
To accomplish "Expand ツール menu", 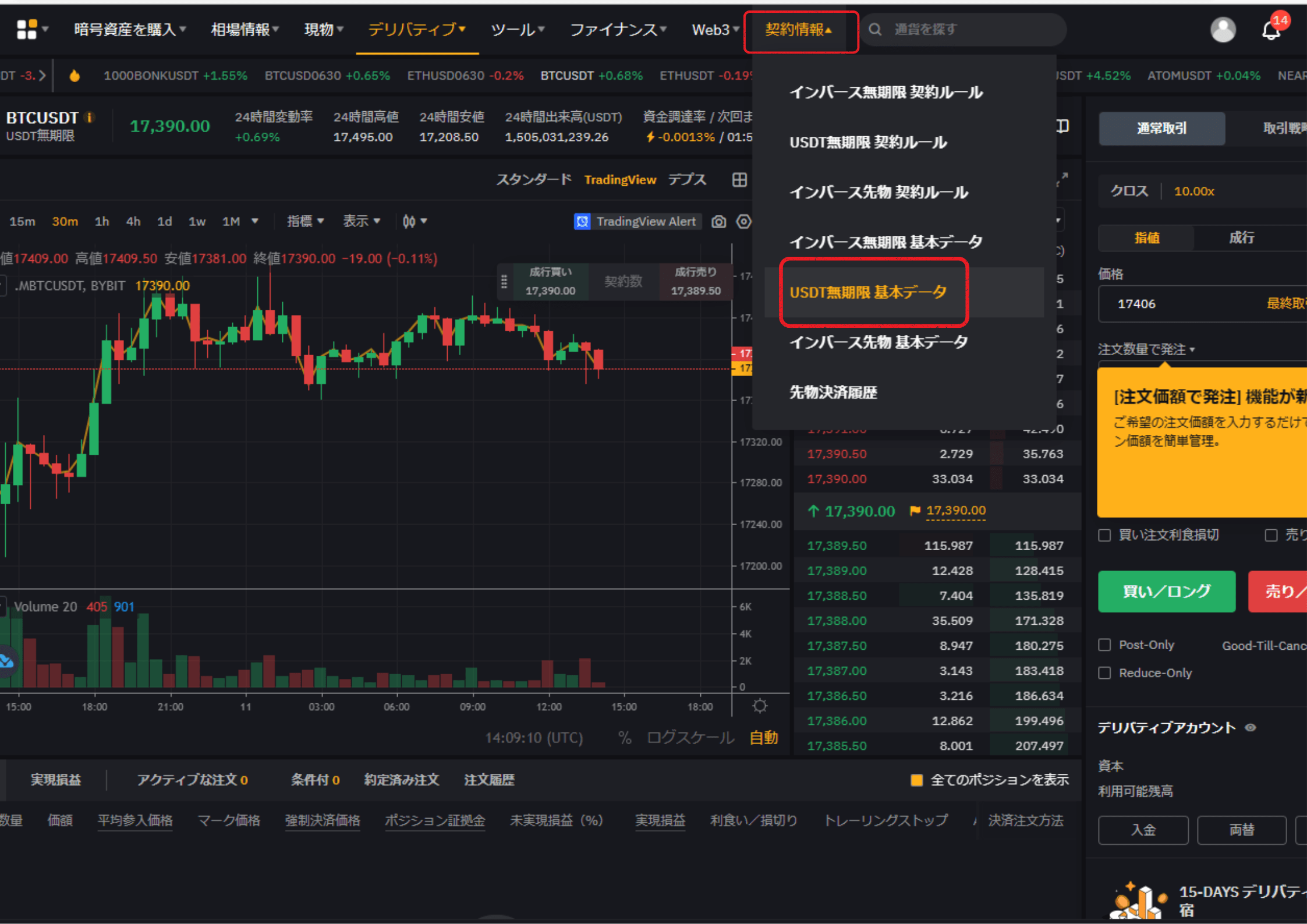I will click(x=518, y=29).
